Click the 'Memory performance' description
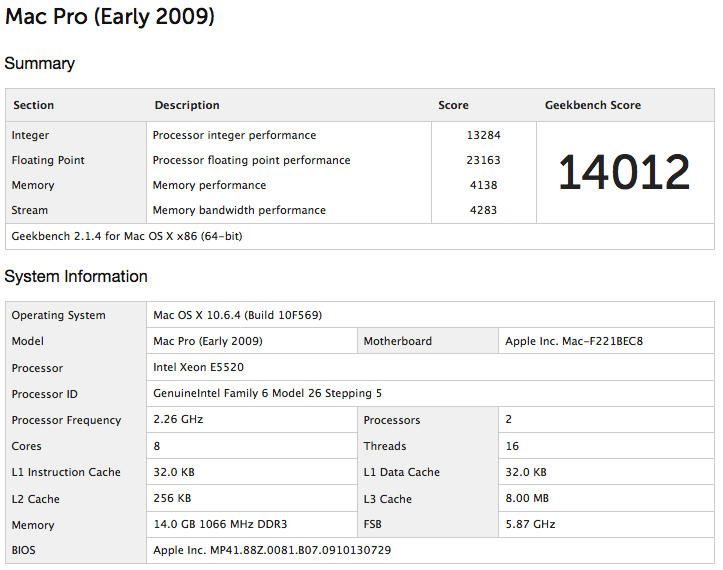 [209, 185]
